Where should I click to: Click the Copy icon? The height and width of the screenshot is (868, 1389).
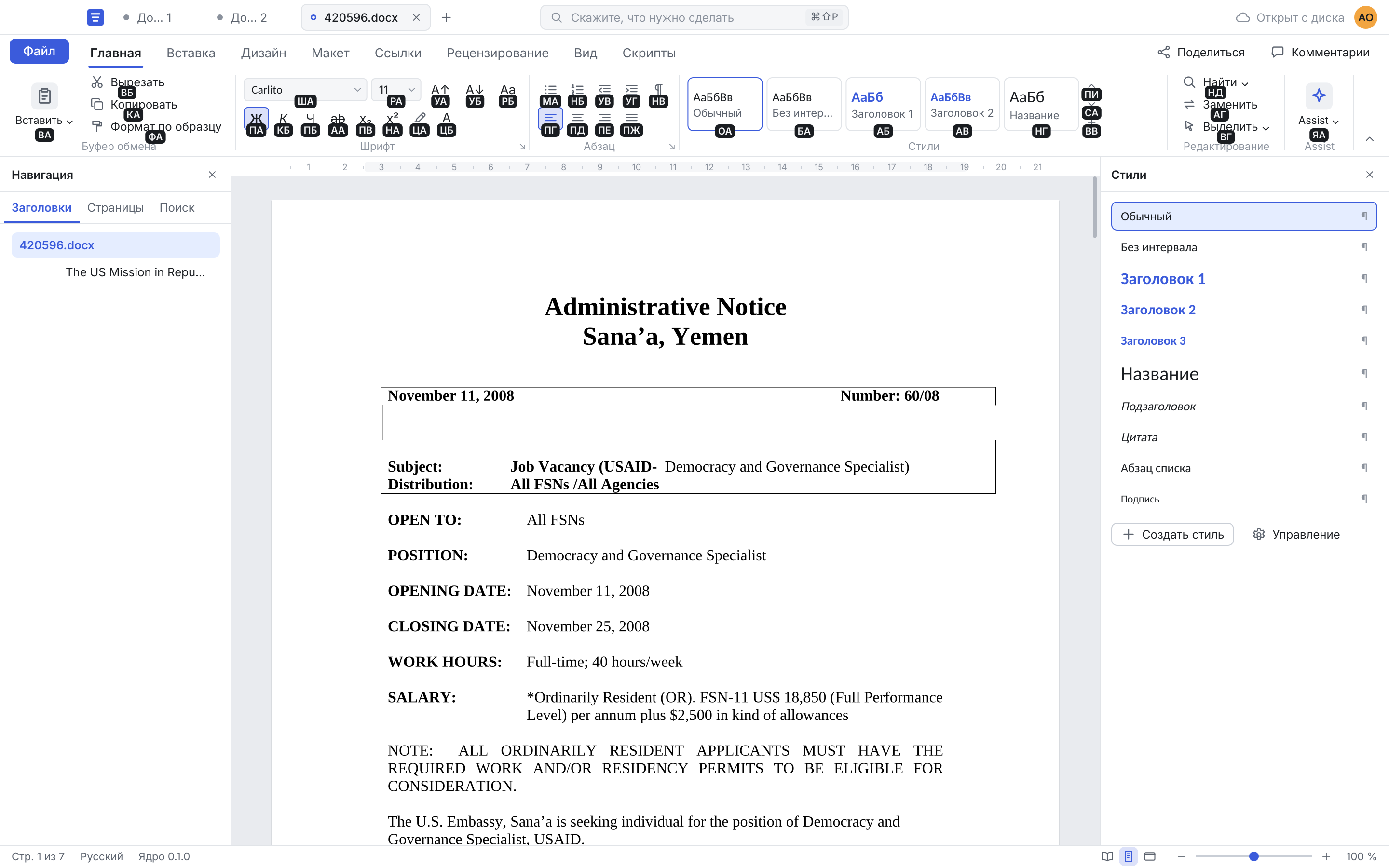pos(97,105)
